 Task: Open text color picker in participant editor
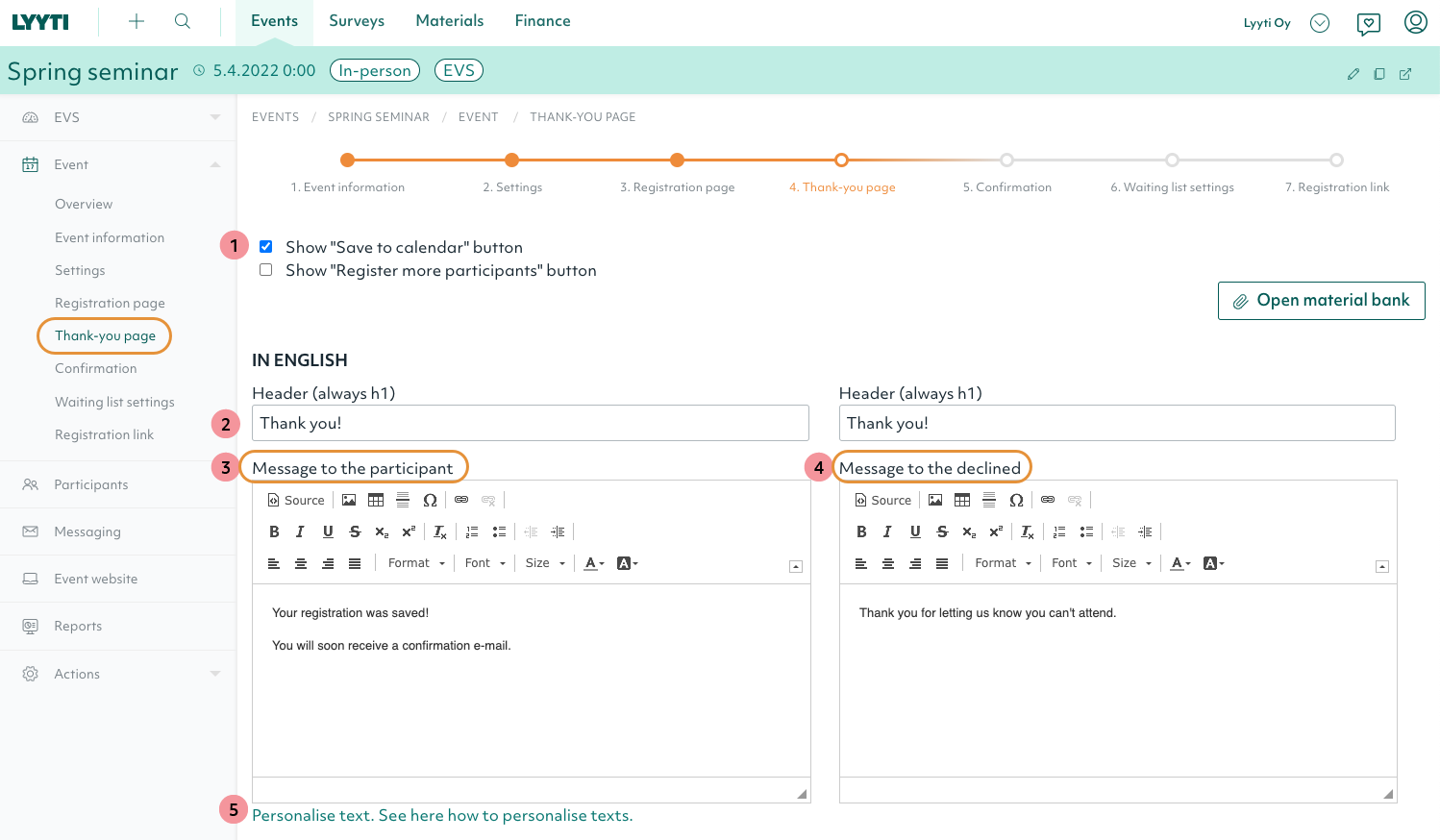tap(594, 563)
